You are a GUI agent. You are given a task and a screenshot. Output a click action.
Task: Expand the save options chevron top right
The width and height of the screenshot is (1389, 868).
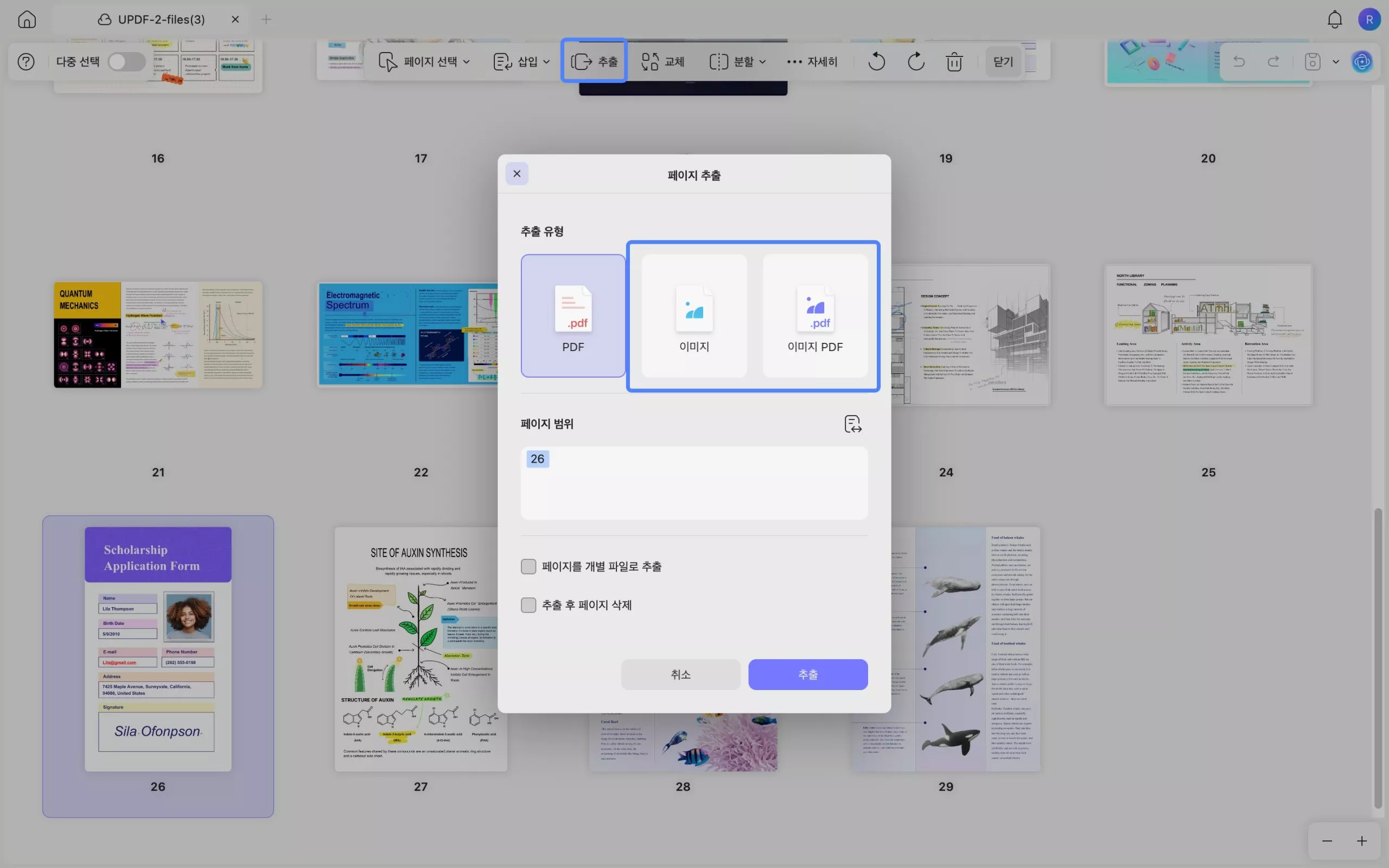point(1336,61)
